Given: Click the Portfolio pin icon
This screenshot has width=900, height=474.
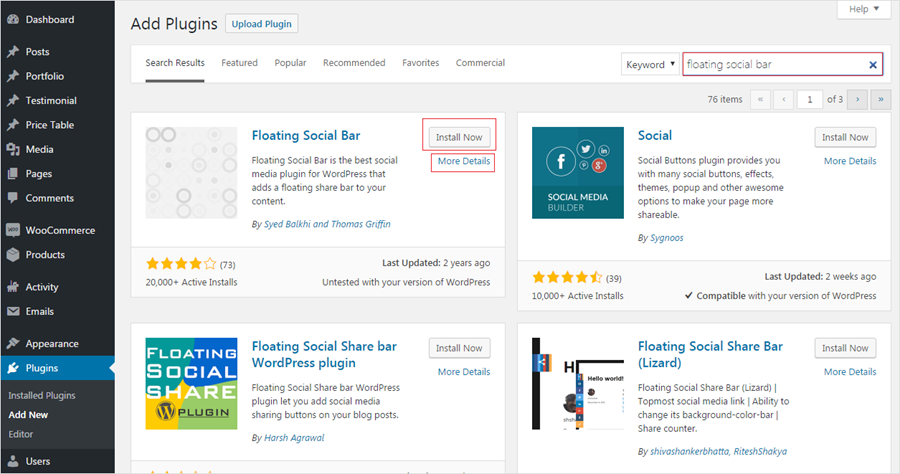Looking at the screenshot, I should 13,76.
